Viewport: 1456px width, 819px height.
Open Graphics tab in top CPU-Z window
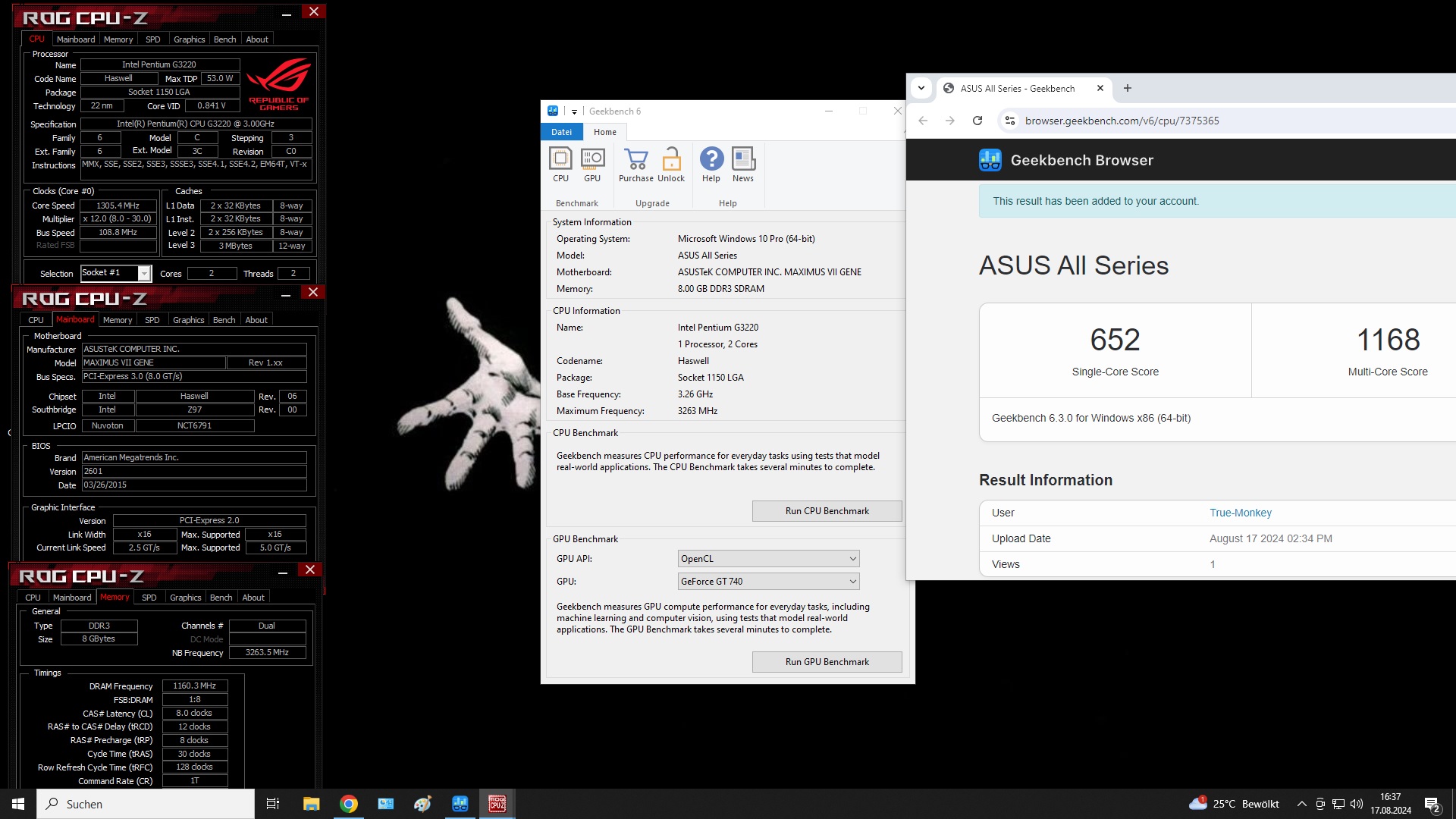pyautogui.click(x=190, y=39)
